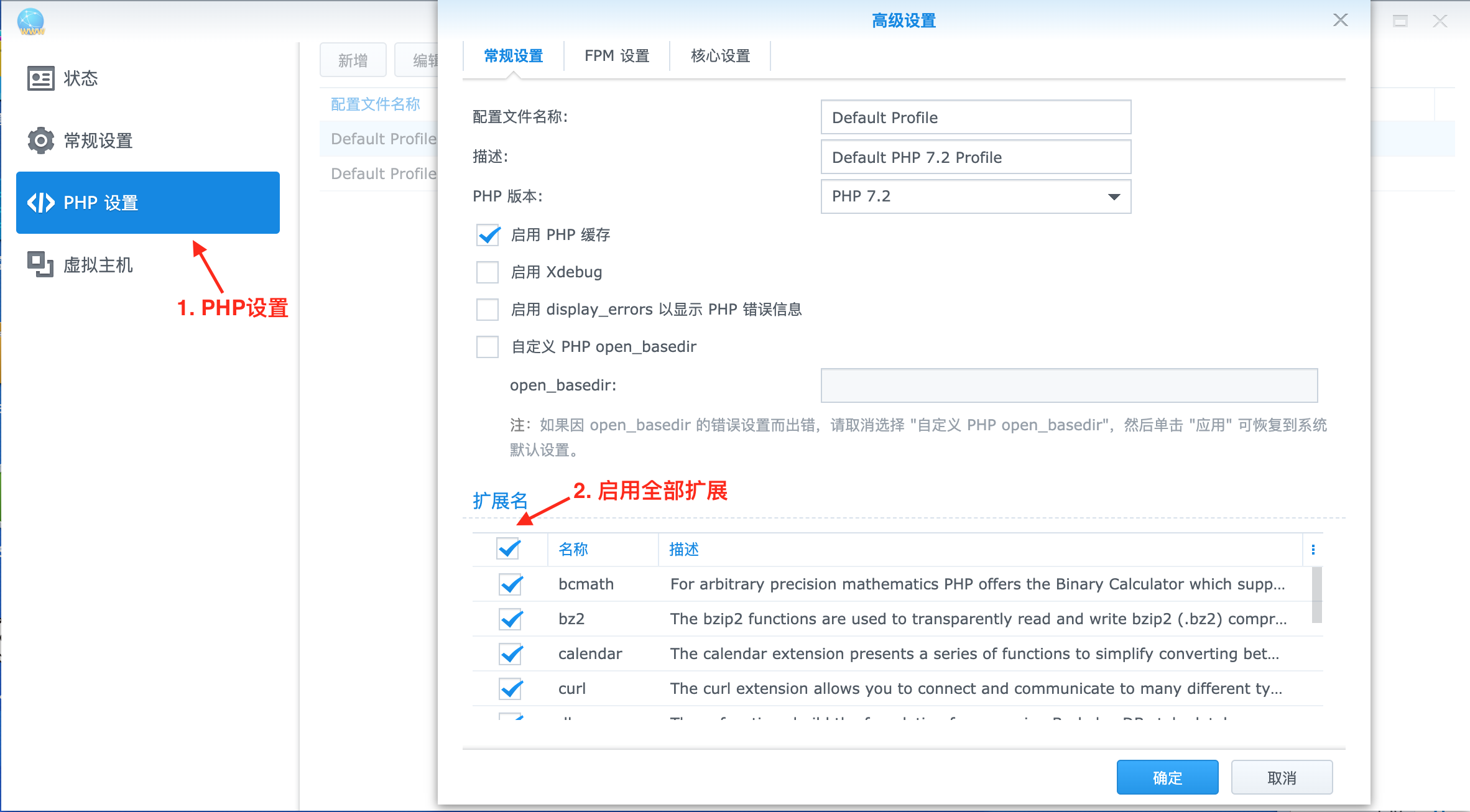Screen dimensions: 1470x812
Task: Click the extension list scrollbar thumb
Action: [1316, 594]
